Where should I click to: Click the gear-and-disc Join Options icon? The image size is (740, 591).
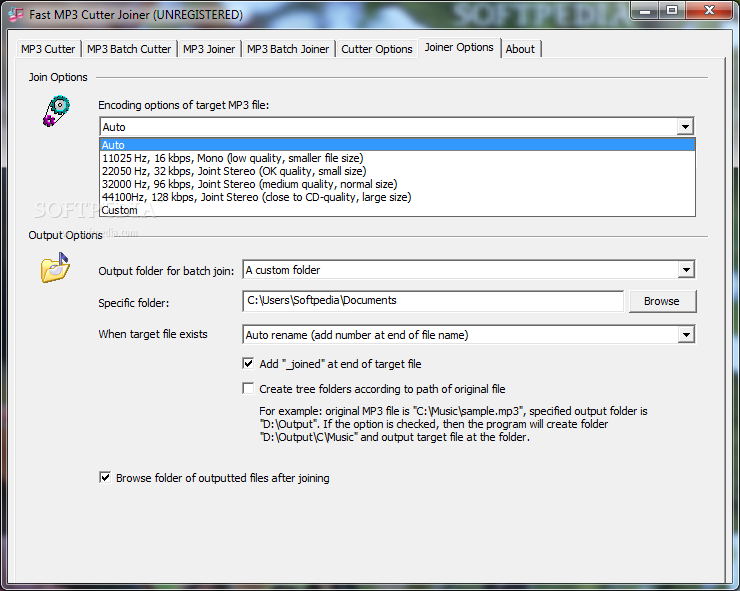point(56,111)
